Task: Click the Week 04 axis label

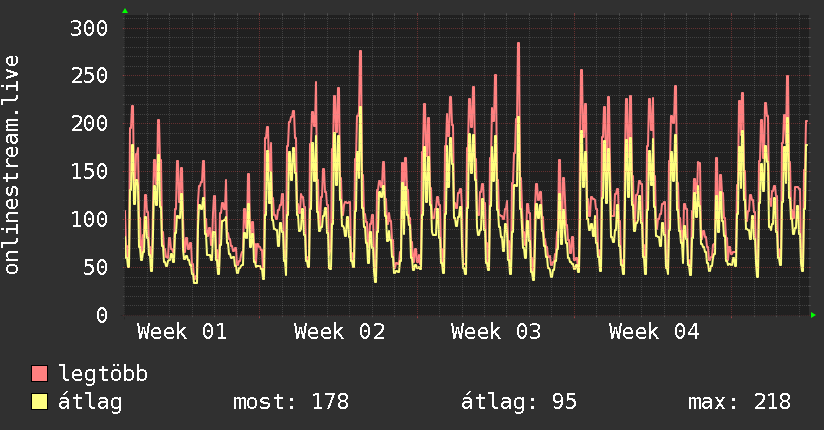Action: (x=654, y=332)
